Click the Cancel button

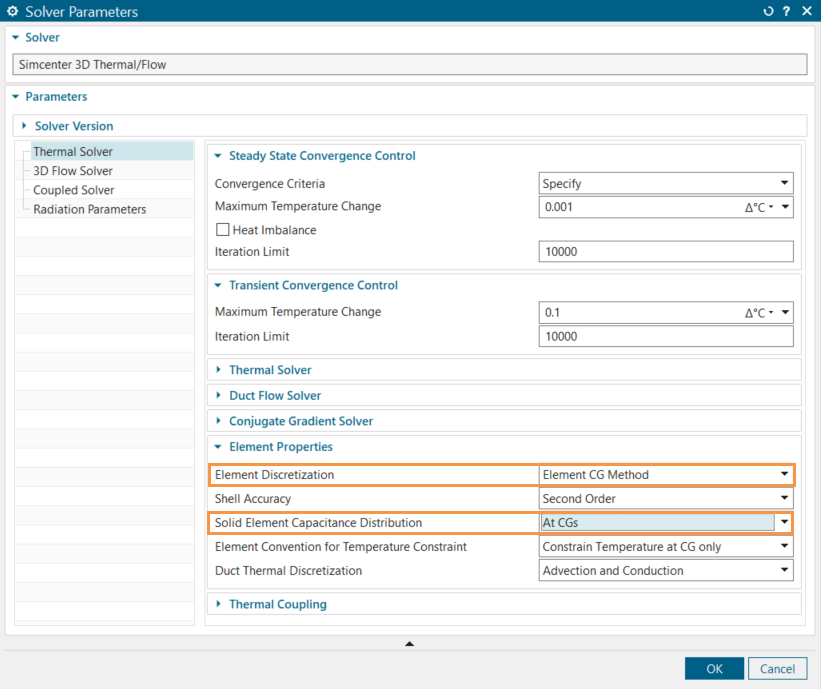click(777, 669)
